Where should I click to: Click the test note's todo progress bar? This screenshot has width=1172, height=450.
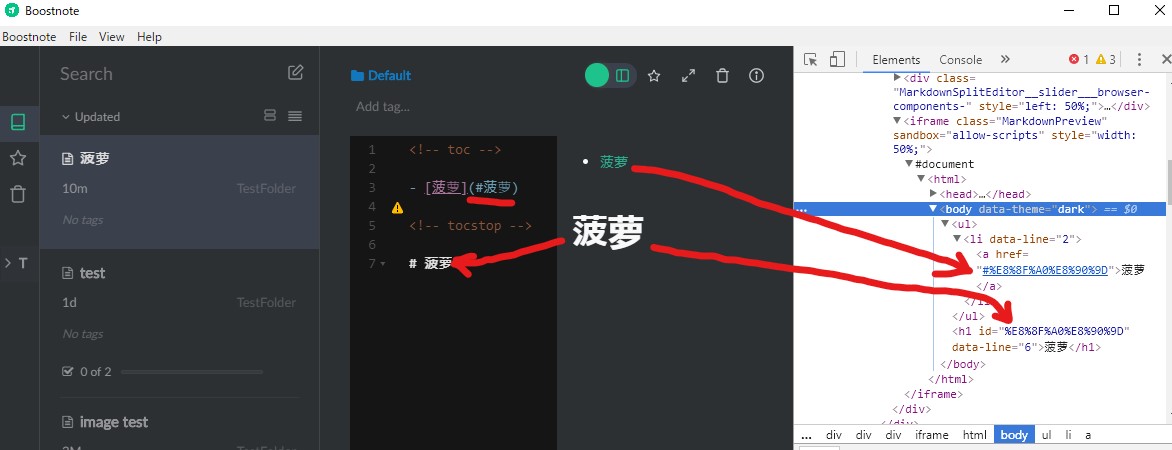192,372
